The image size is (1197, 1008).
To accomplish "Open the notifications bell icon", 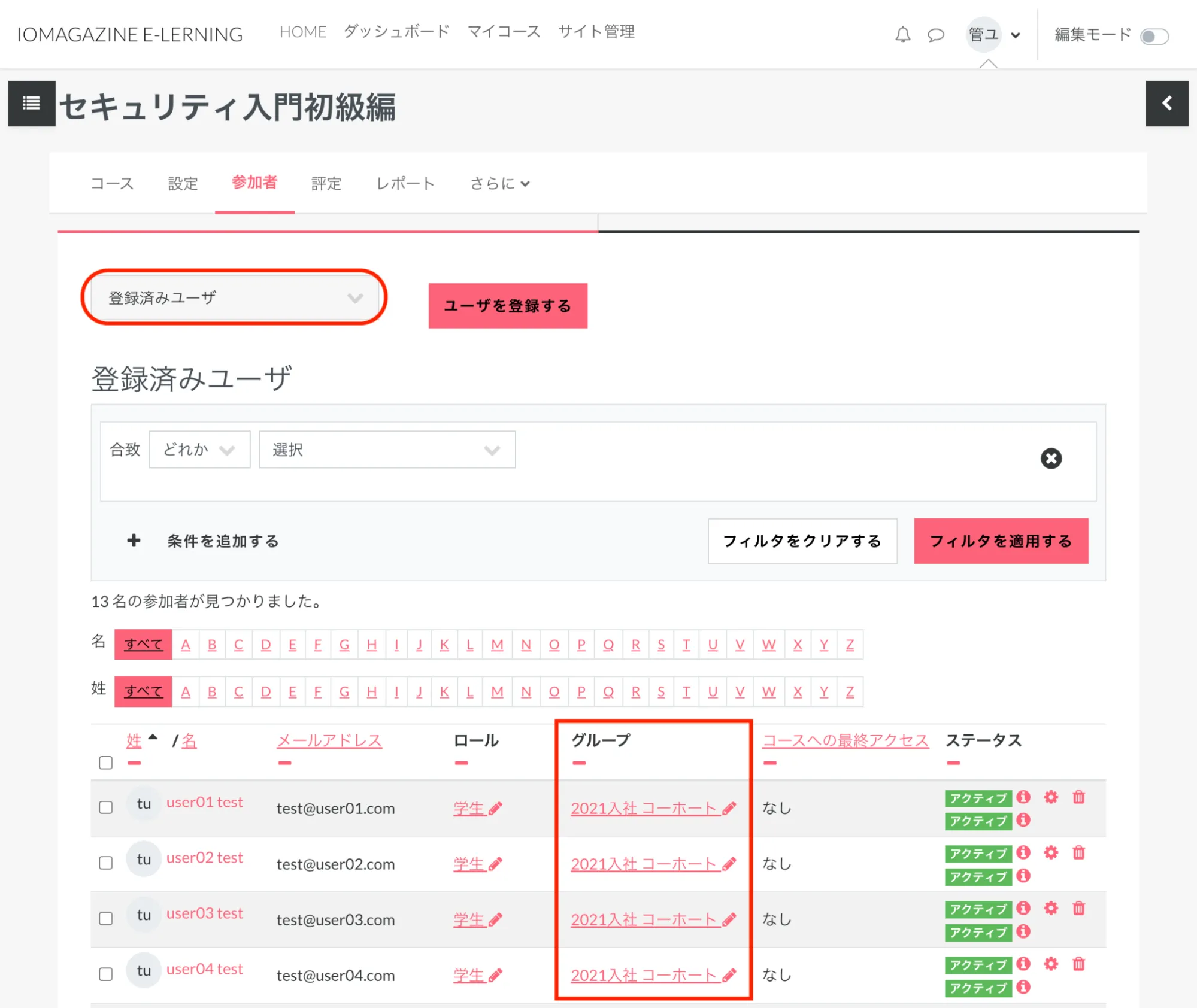I will coord(902,35).
